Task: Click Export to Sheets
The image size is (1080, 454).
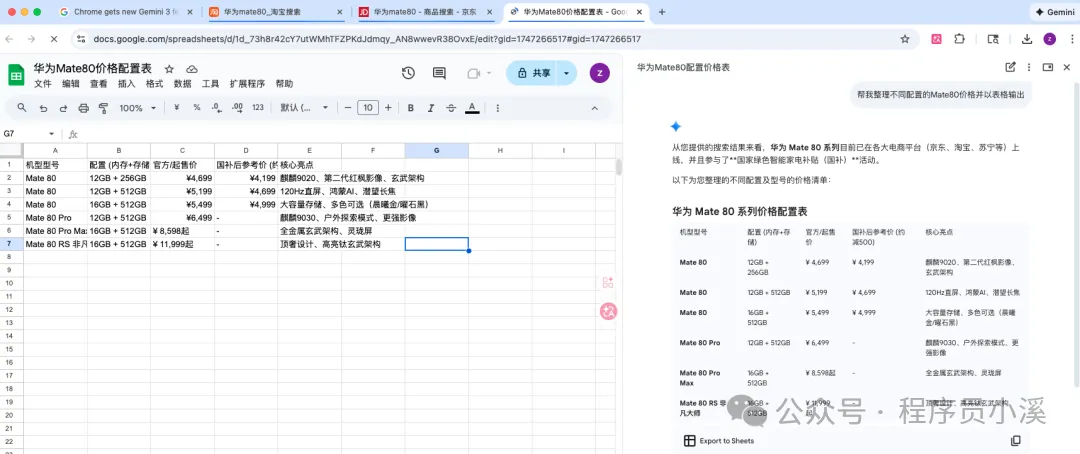Action: 719,441
